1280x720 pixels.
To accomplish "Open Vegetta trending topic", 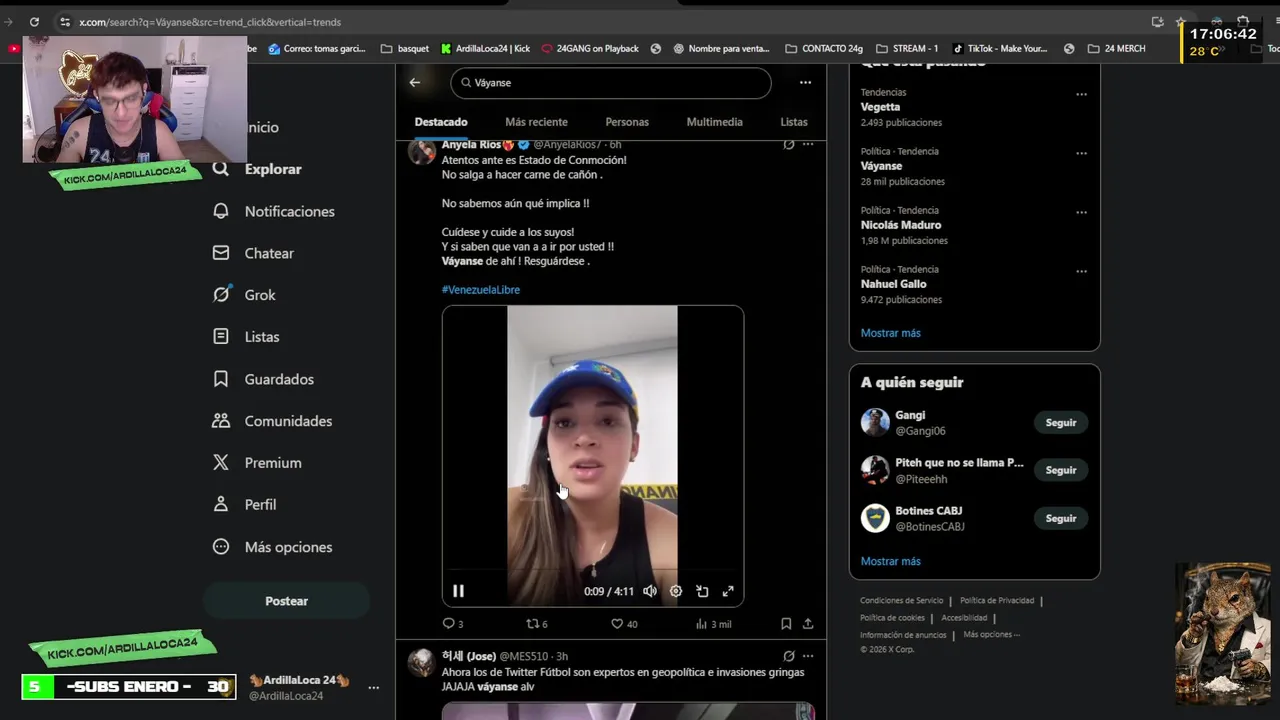I will (880, 107).
